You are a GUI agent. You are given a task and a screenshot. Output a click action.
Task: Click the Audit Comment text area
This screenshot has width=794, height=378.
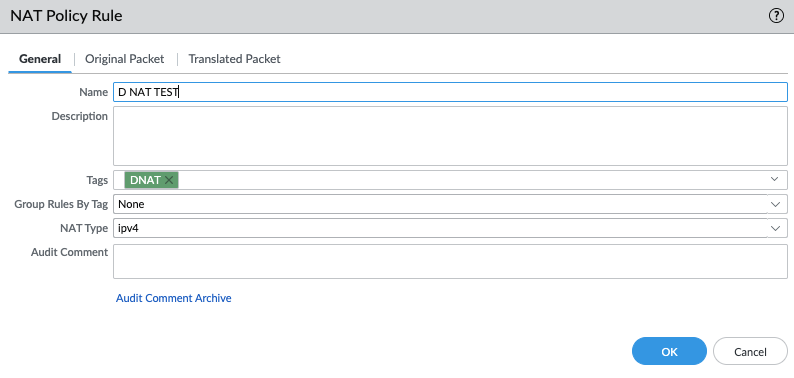coord(450,261)
